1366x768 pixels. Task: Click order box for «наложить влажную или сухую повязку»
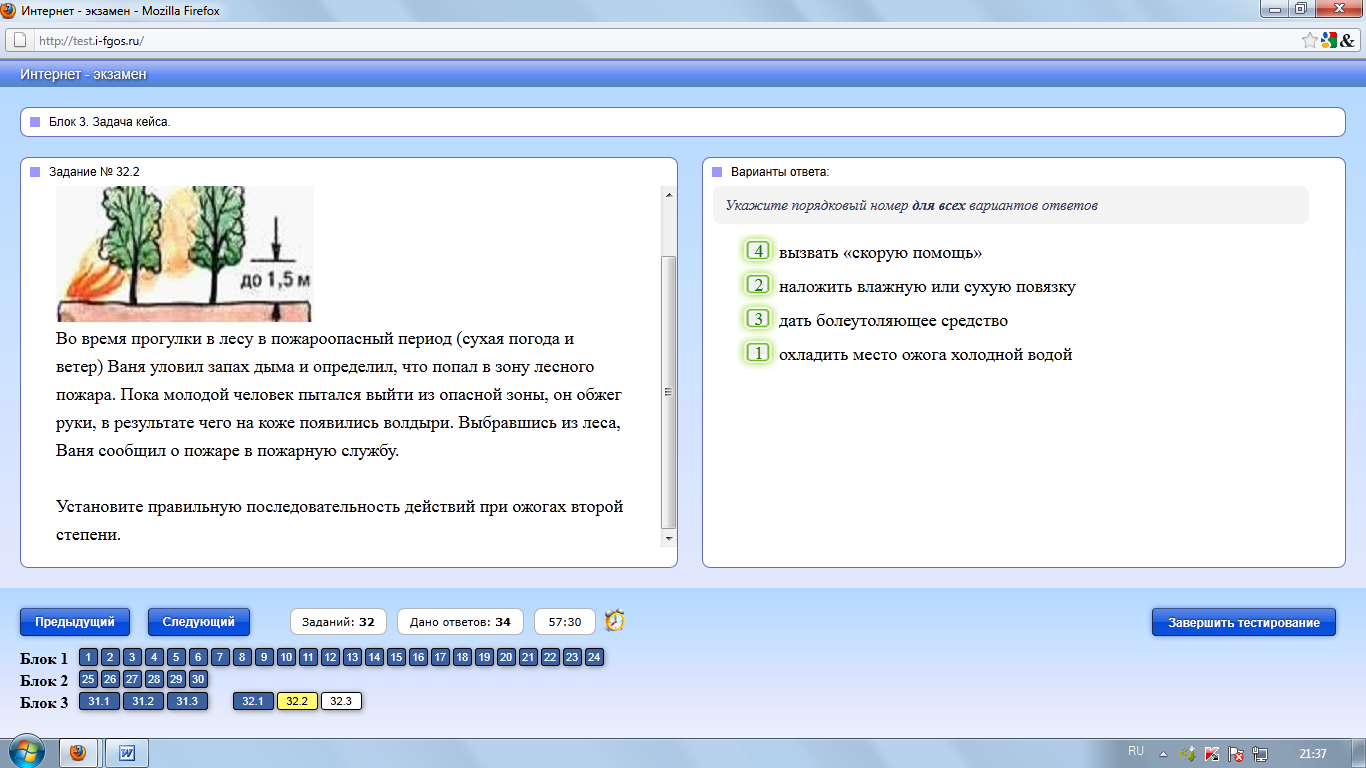pos(758,285)
